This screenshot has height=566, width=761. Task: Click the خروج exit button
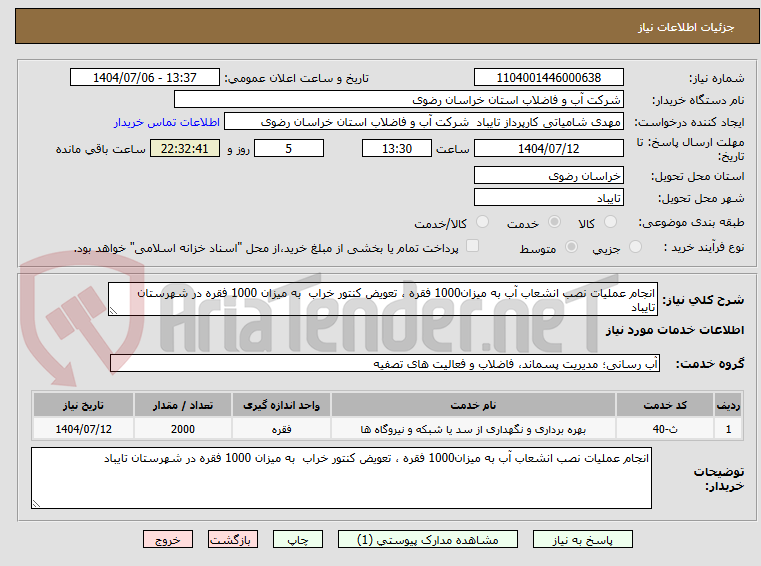coord(167,539)
